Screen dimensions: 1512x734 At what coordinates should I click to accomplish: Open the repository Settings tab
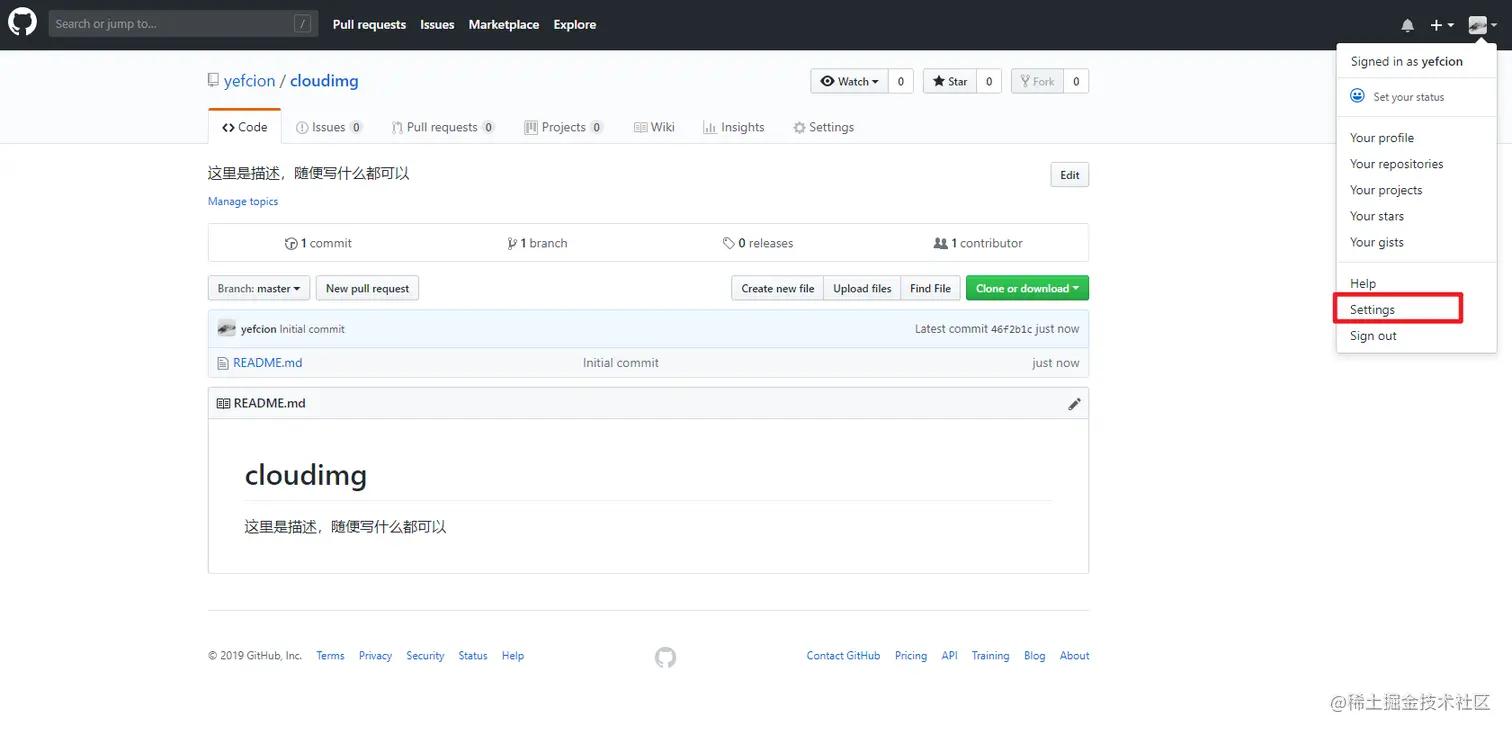[823, 127]
